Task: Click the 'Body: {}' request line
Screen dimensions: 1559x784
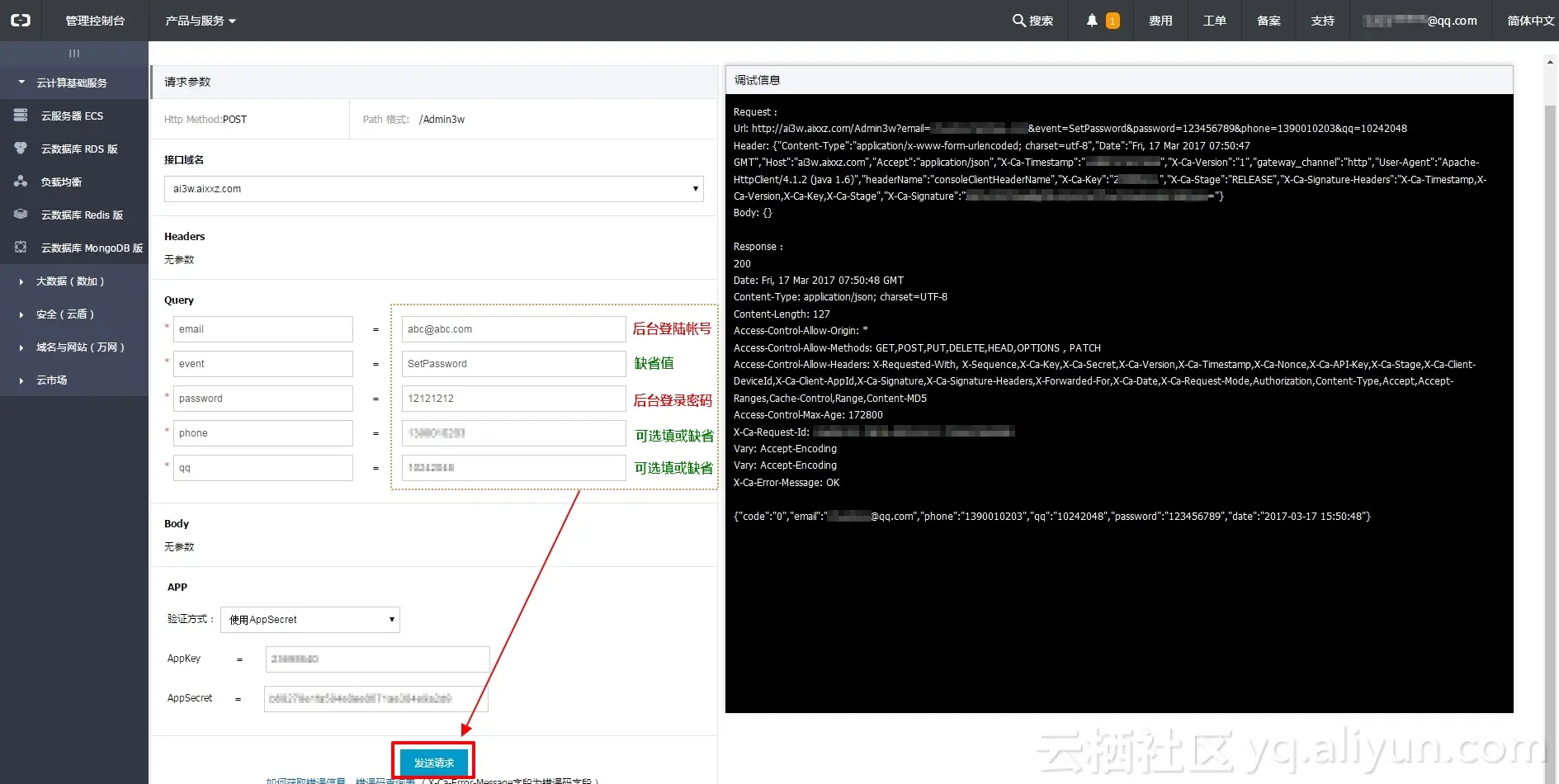Action: 753,213
